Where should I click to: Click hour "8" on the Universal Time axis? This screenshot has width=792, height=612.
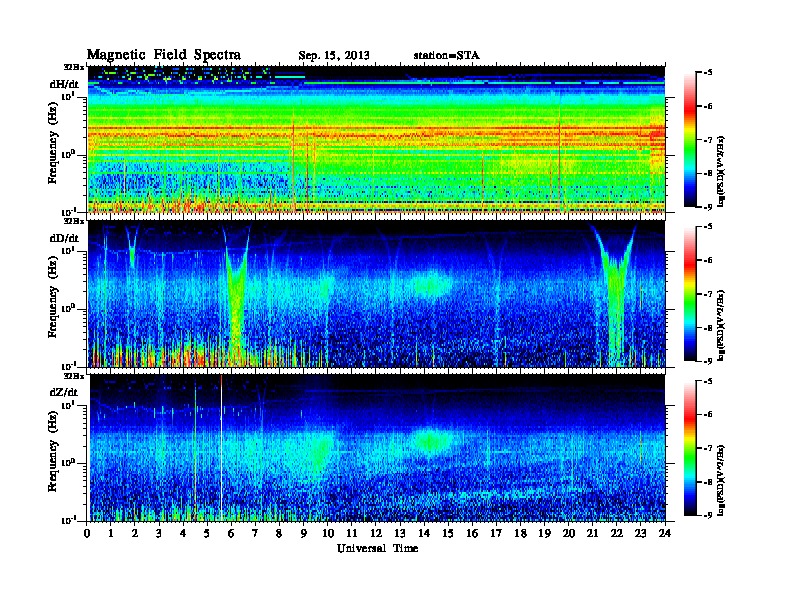(280, 533)
